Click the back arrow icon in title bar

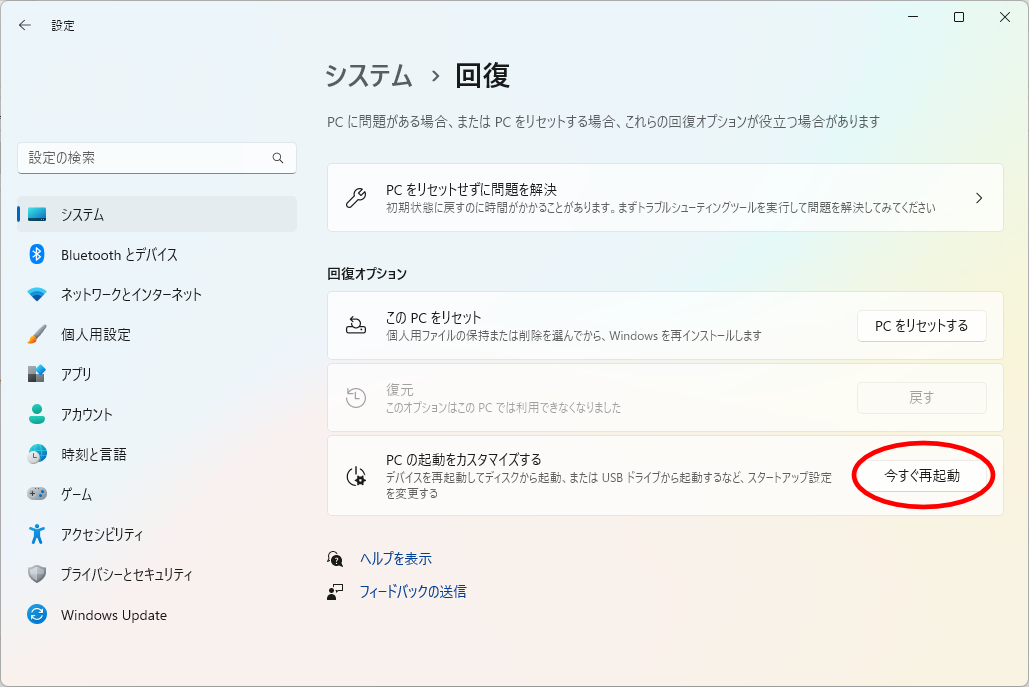[x=25, y=25]
